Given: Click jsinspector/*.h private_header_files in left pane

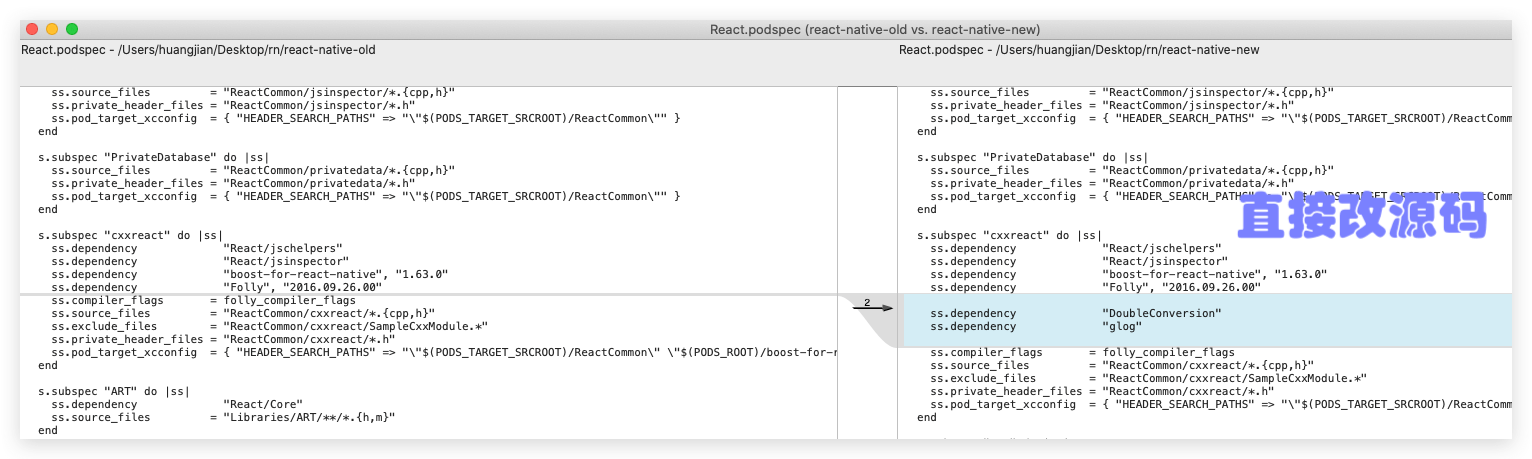Looking at the screenshot, I should pos(233,105).
